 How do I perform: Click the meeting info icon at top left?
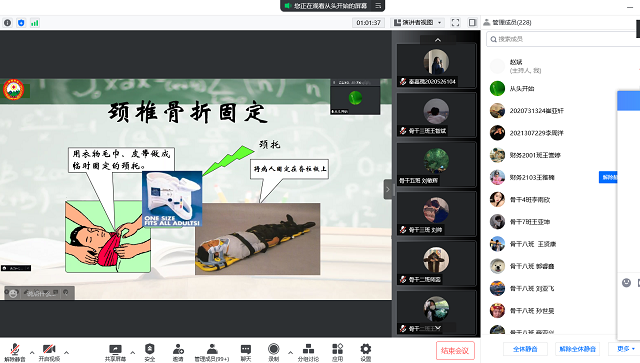7,23
